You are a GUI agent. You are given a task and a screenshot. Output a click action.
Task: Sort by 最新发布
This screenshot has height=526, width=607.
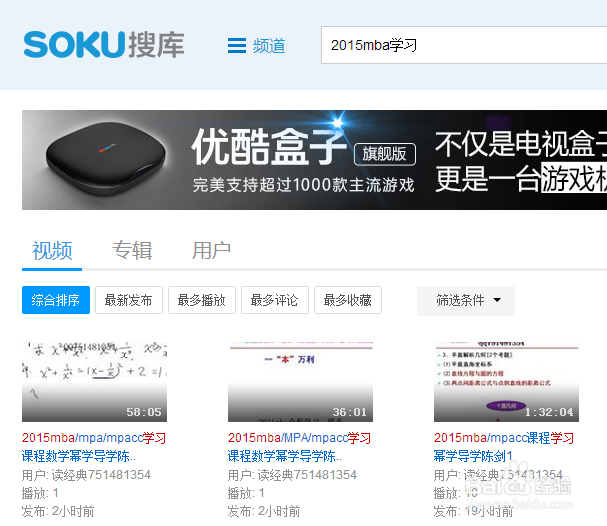tap(129, 300)
